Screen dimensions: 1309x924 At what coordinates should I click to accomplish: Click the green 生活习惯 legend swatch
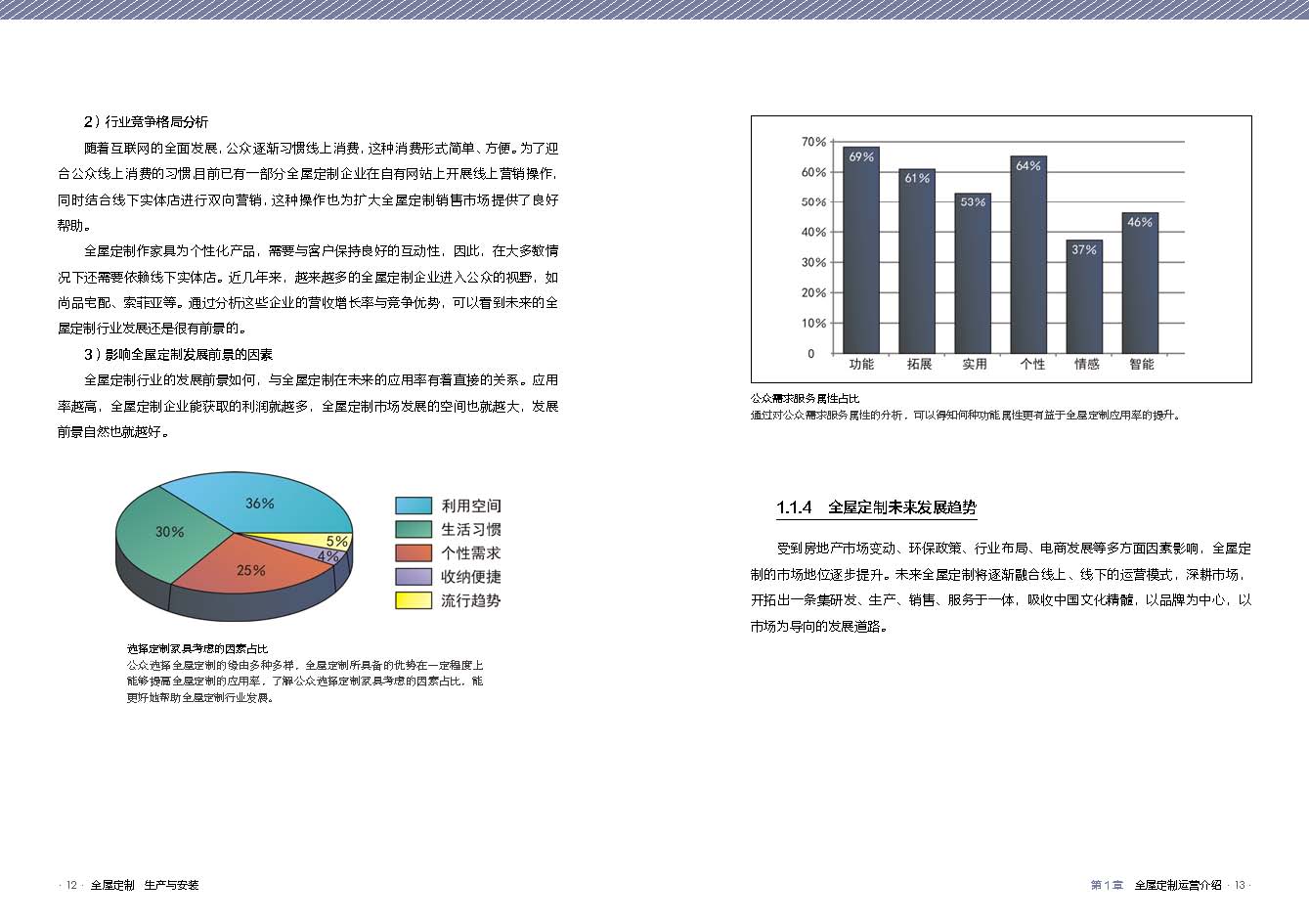(x=413, y=529)
